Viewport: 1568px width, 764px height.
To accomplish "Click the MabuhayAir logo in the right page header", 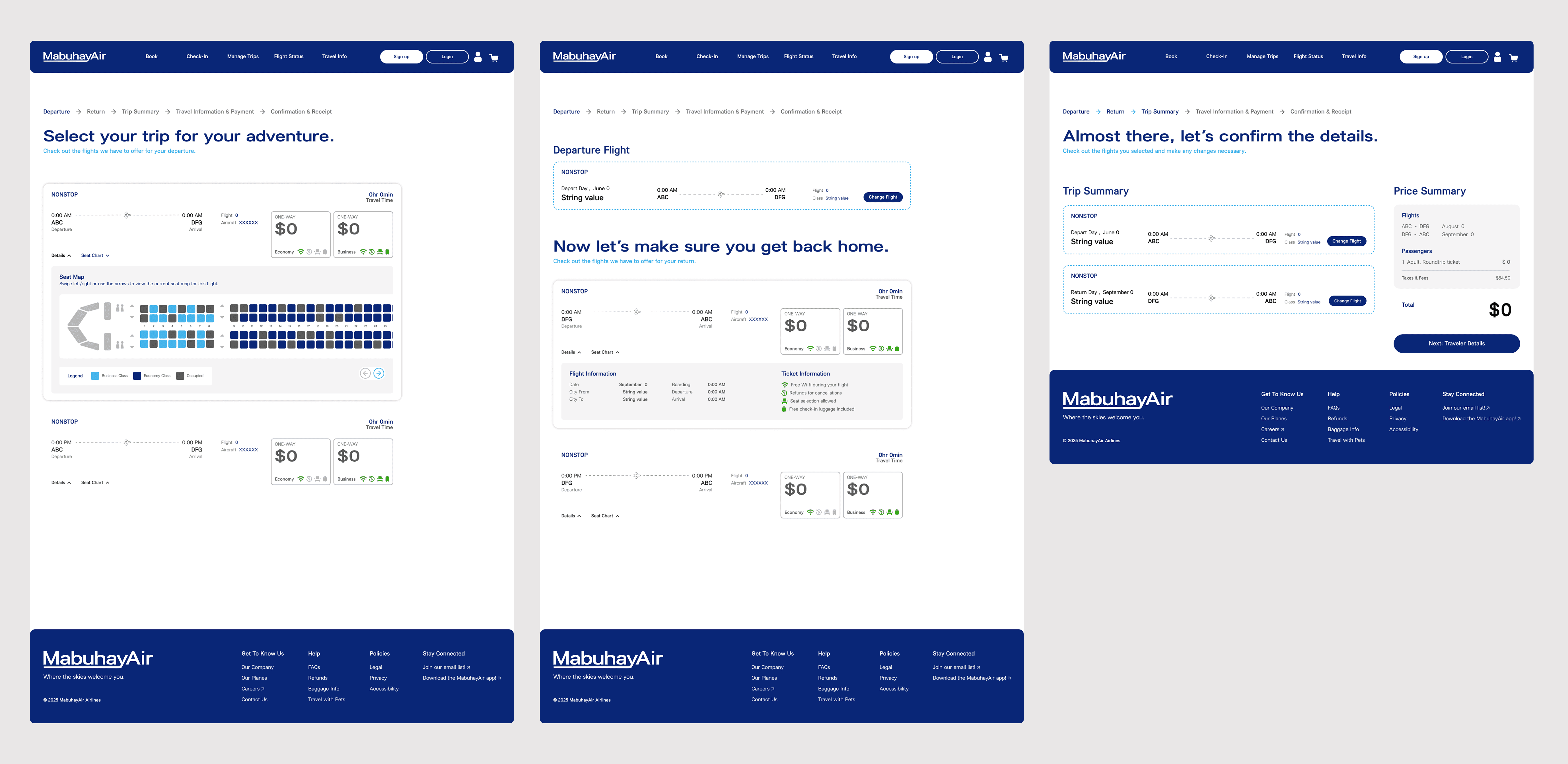I will click(1094, 56).
